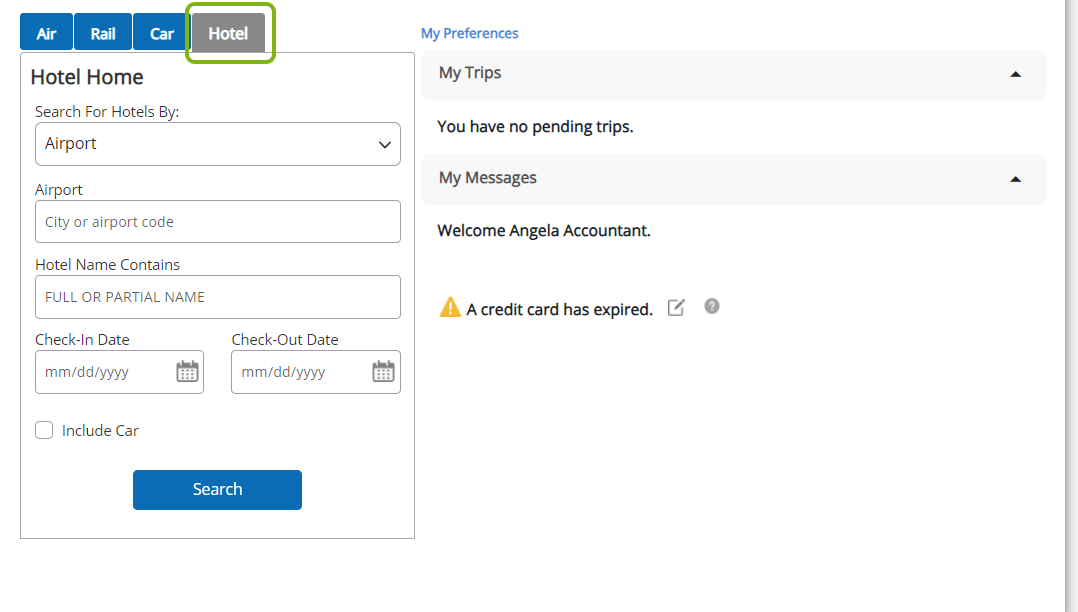Collapse the My Trips section
1078x612 pixels.
(1015, 74)
